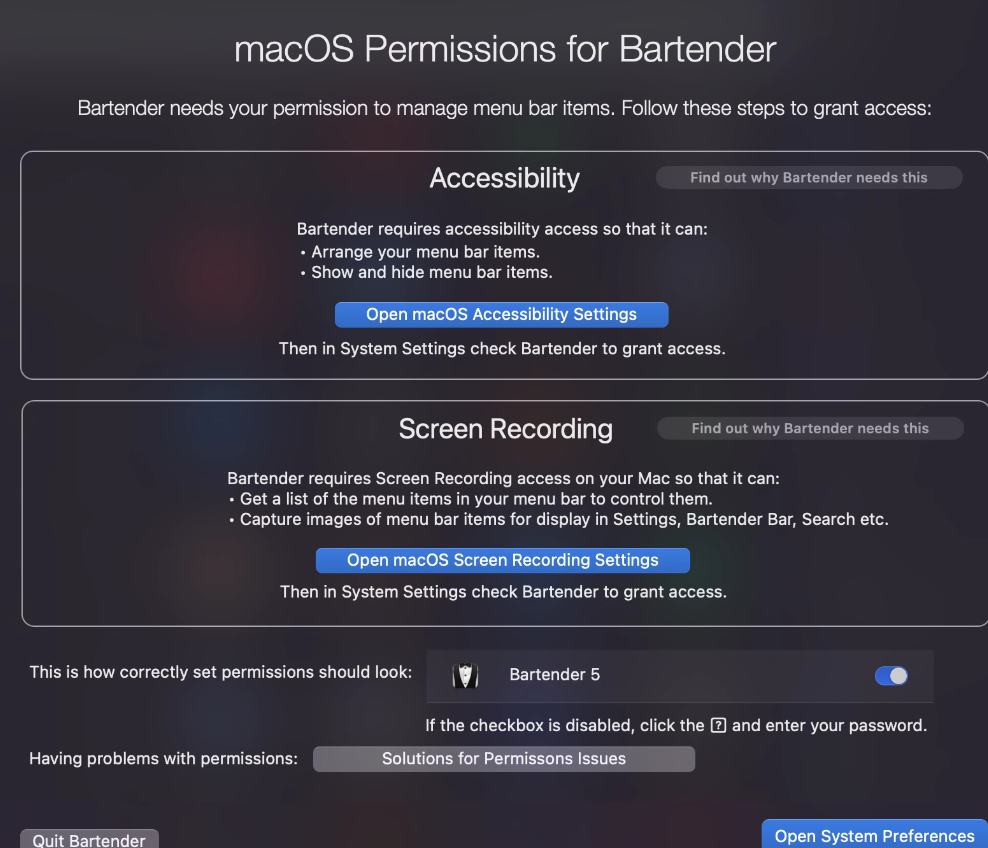Open System Preferences button
Screen dimensions: 988x848
[x=874, y=835]
